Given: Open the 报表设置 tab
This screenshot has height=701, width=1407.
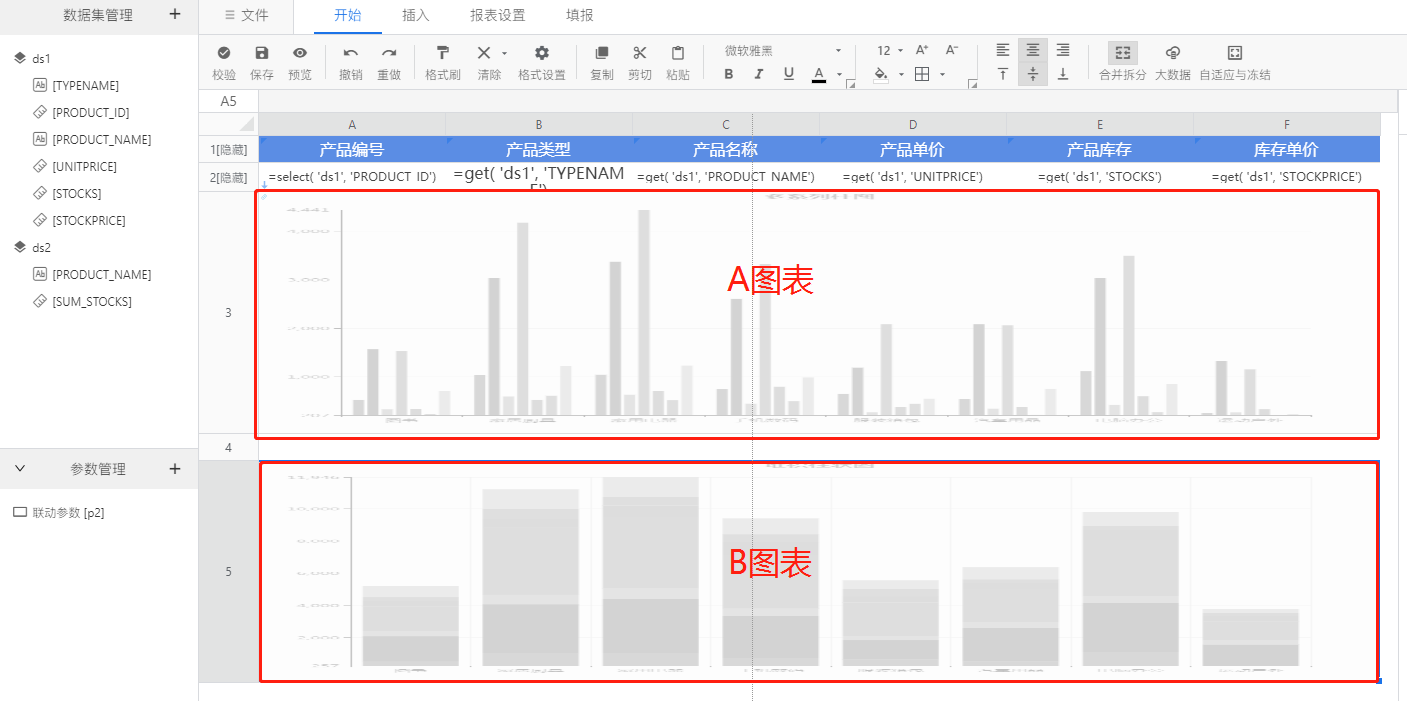Looking at the screenshot, I should point(497,15).
